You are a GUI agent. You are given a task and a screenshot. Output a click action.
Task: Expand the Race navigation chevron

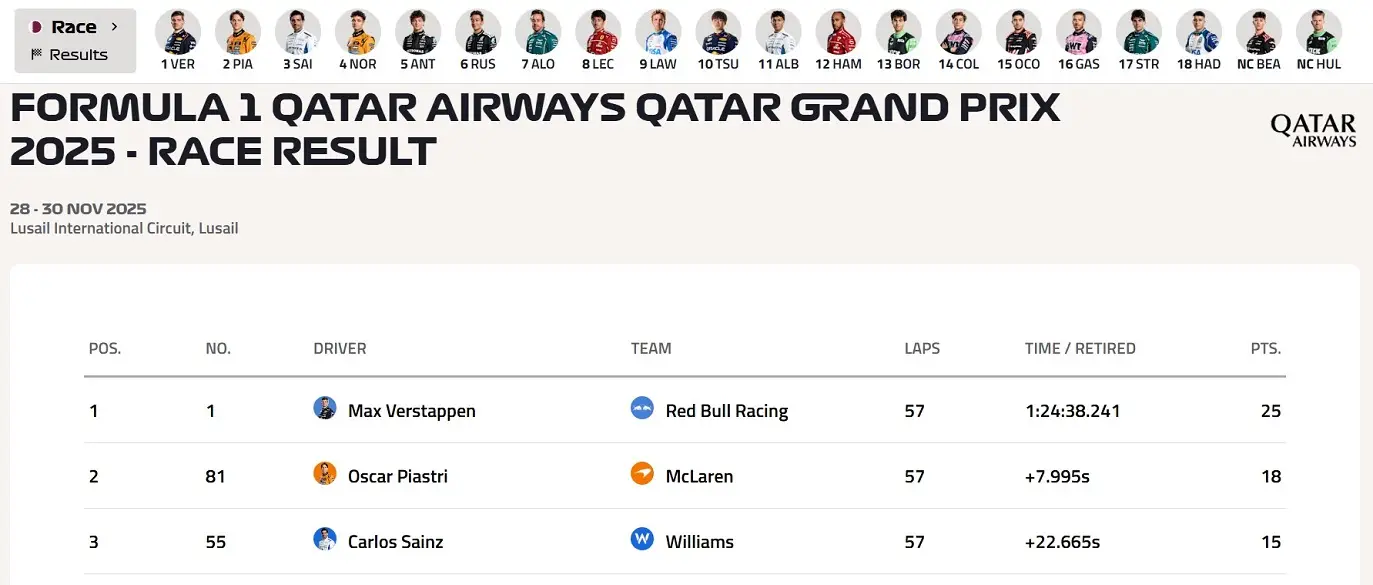click(115, 27)
